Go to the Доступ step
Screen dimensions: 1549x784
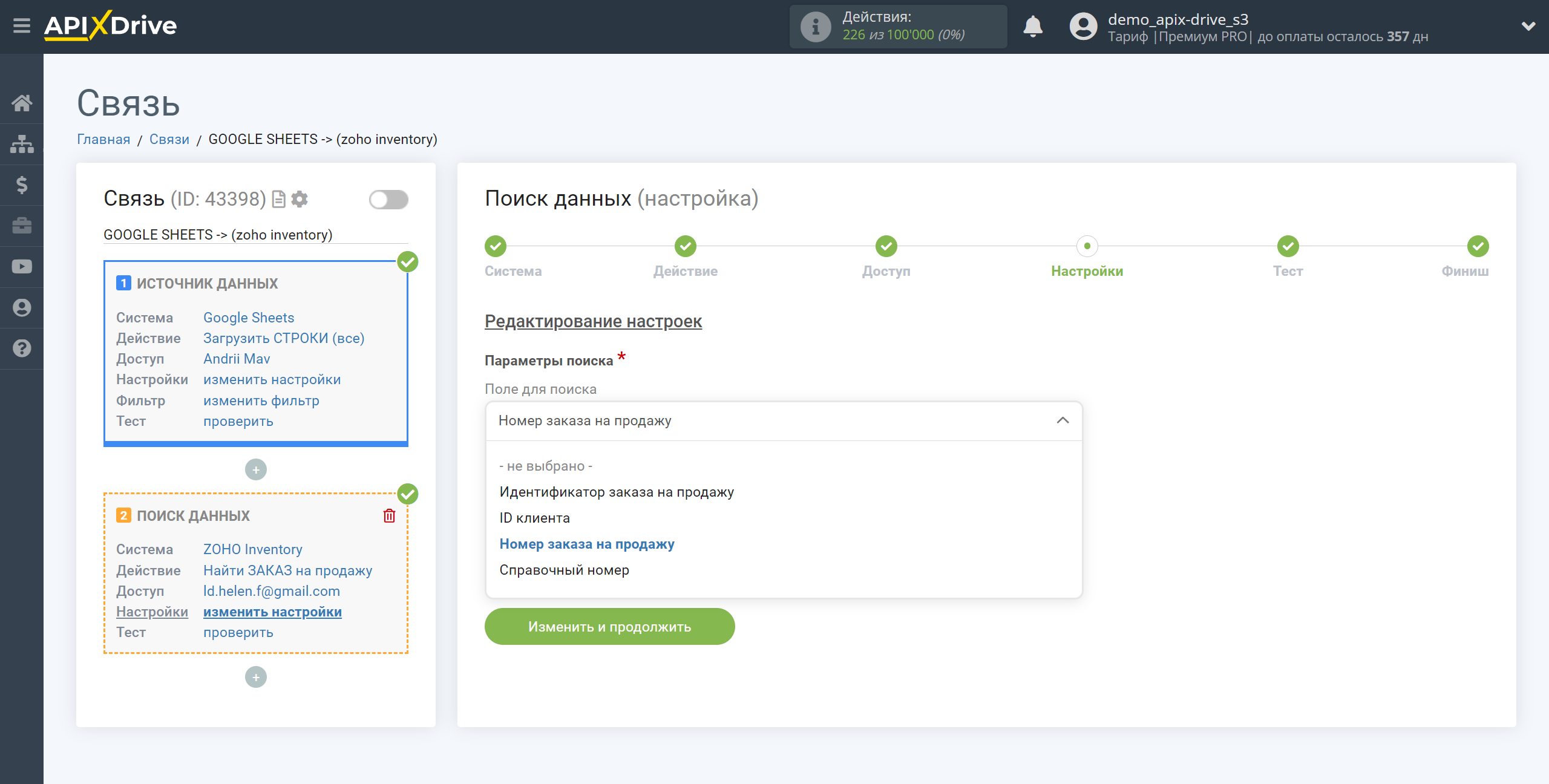(886, 246)
